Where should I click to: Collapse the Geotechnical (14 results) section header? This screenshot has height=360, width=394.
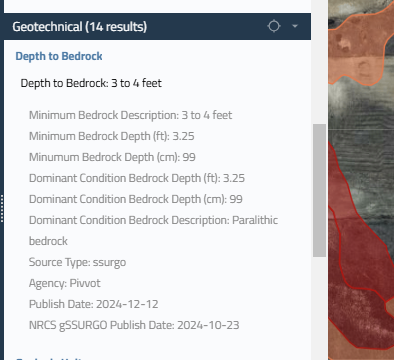tap(157, 27)
